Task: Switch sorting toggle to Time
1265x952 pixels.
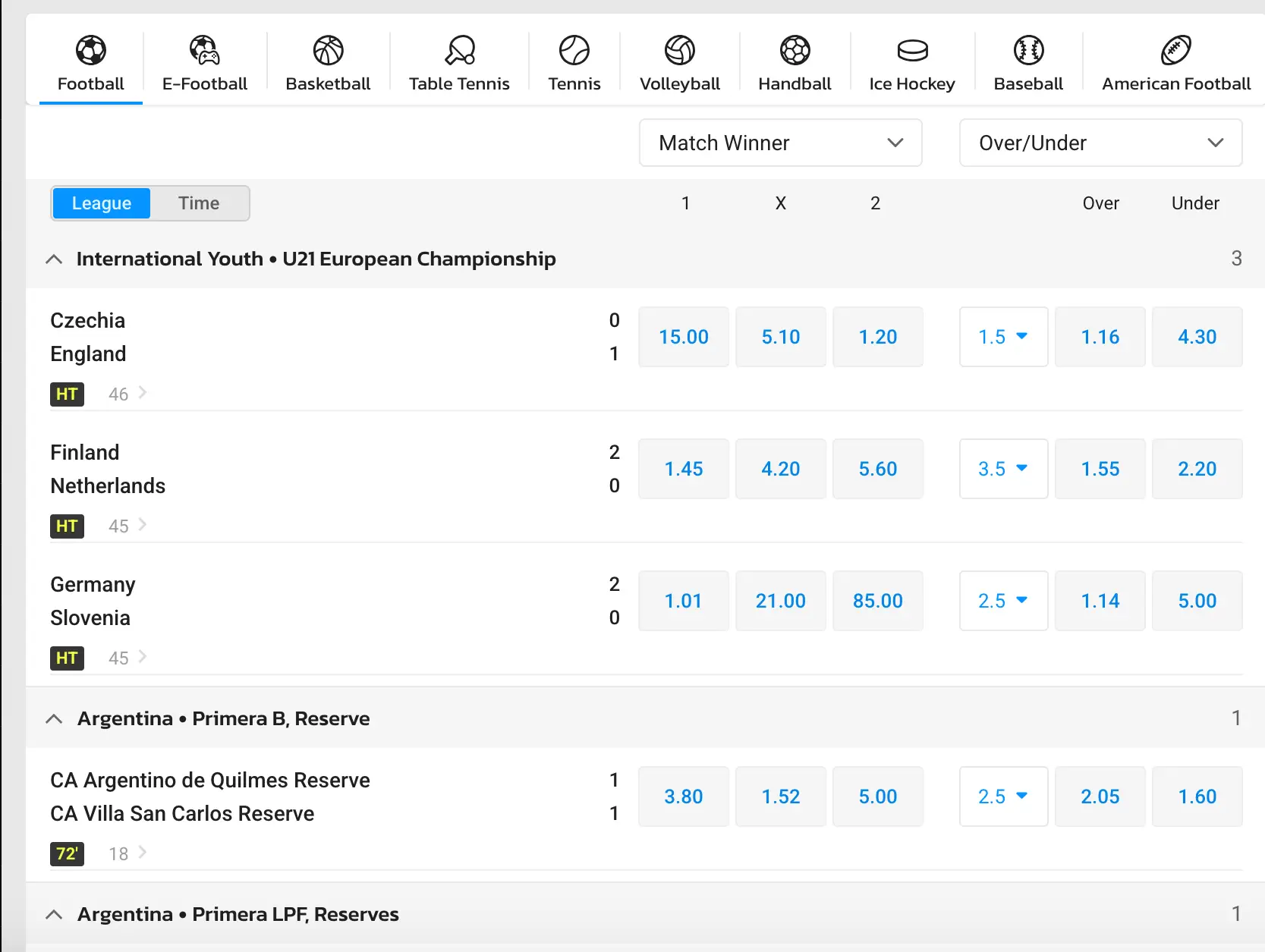Action: click(x=199, y=203)
